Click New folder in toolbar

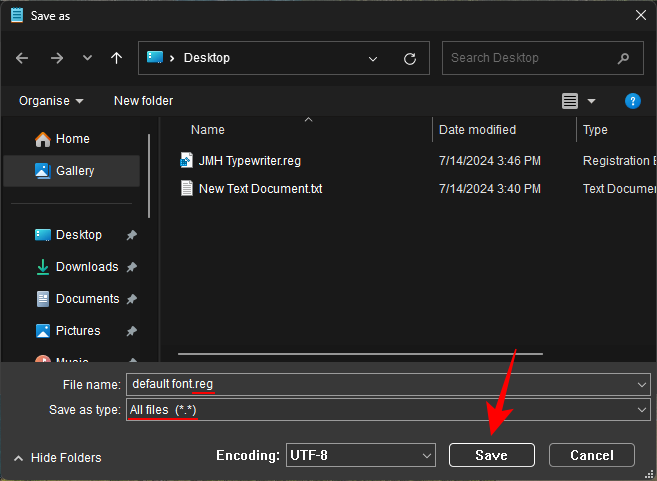click(x=143, y=101)
